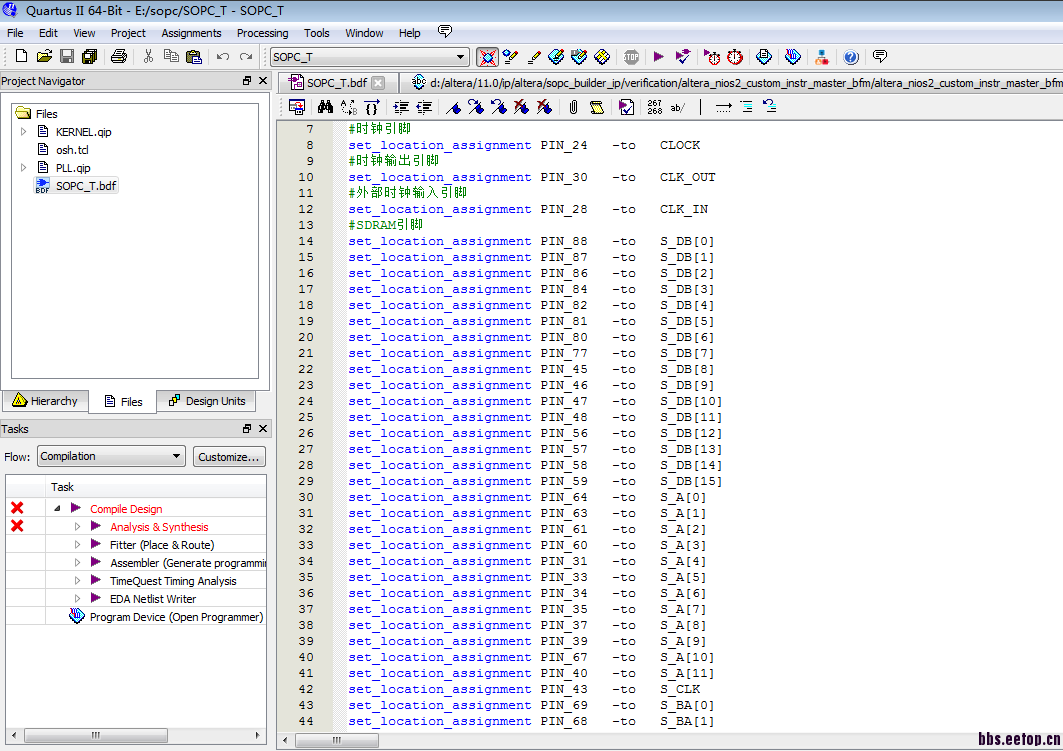Click the Find binoculars icon
The height and width of the screenshot is (751, 1063).
coord(325,107)
